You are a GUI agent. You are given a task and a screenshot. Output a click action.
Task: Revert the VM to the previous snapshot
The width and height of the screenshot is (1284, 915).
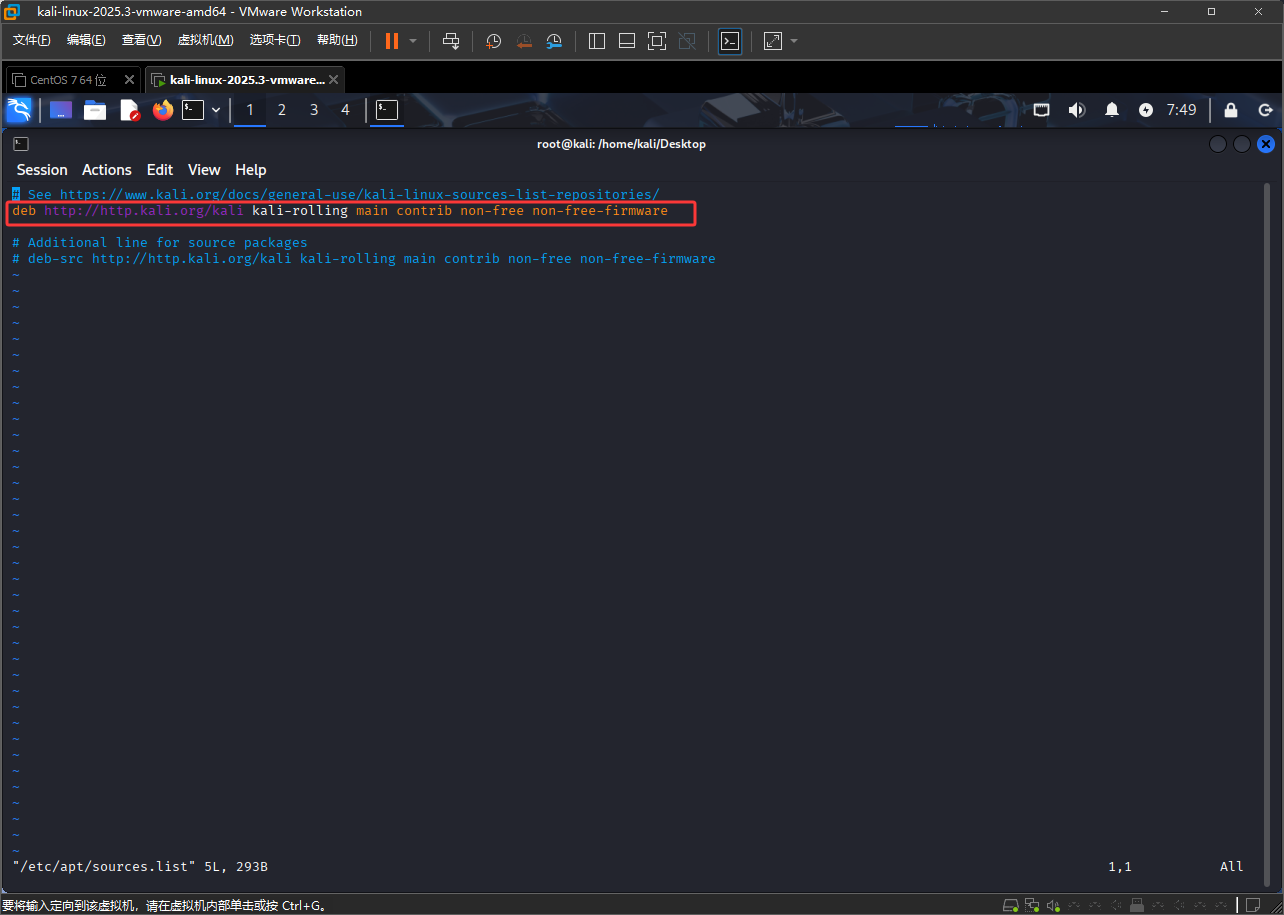click(524, 41)
